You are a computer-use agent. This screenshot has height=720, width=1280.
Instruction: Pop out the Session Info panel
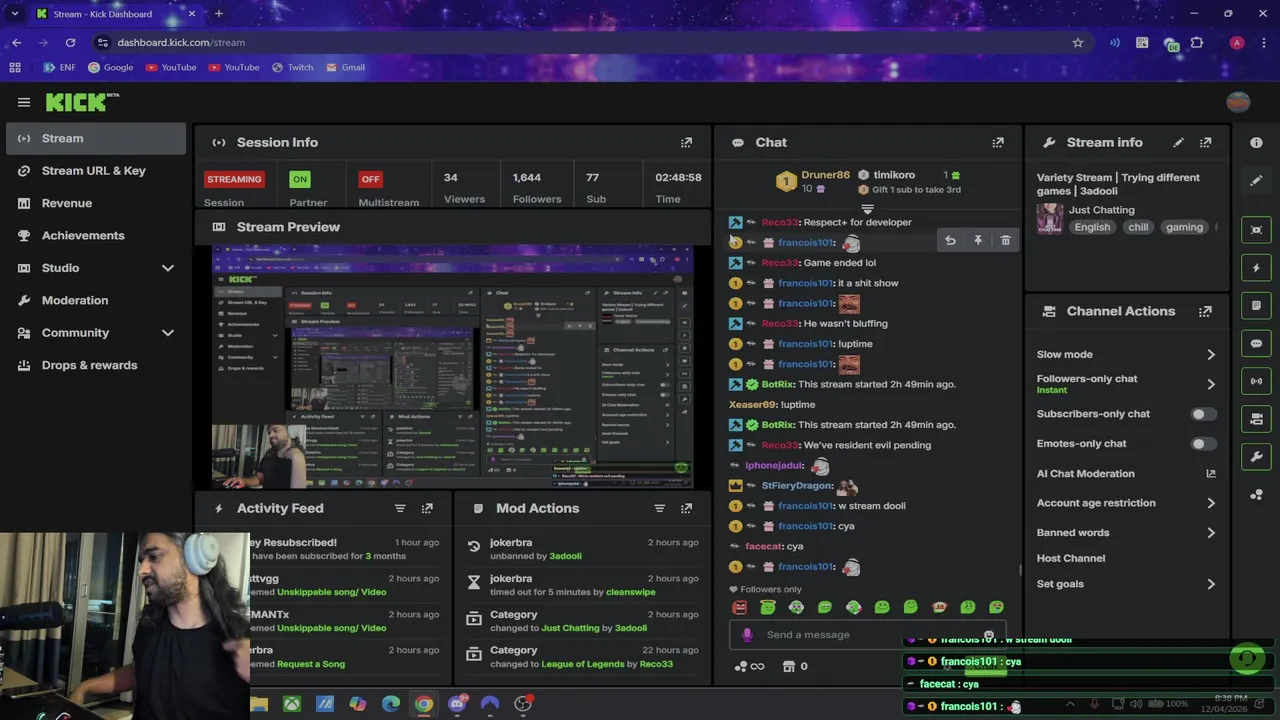tap(686, 143)
